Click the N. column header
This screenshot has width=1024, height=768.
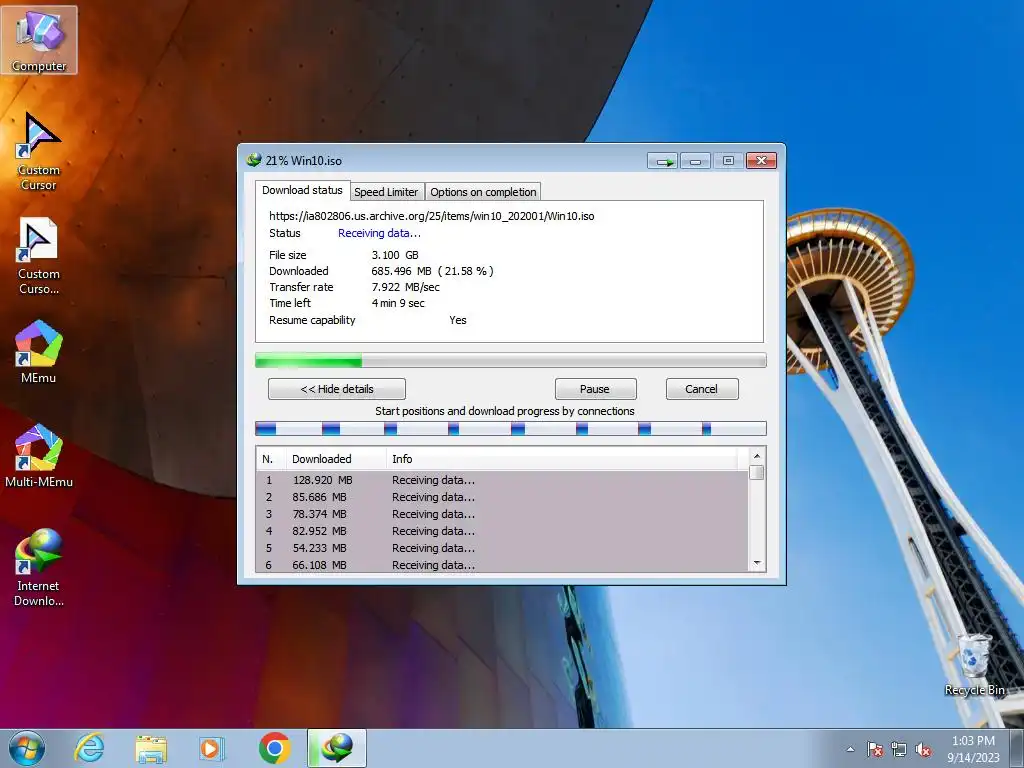coord(272,459)
